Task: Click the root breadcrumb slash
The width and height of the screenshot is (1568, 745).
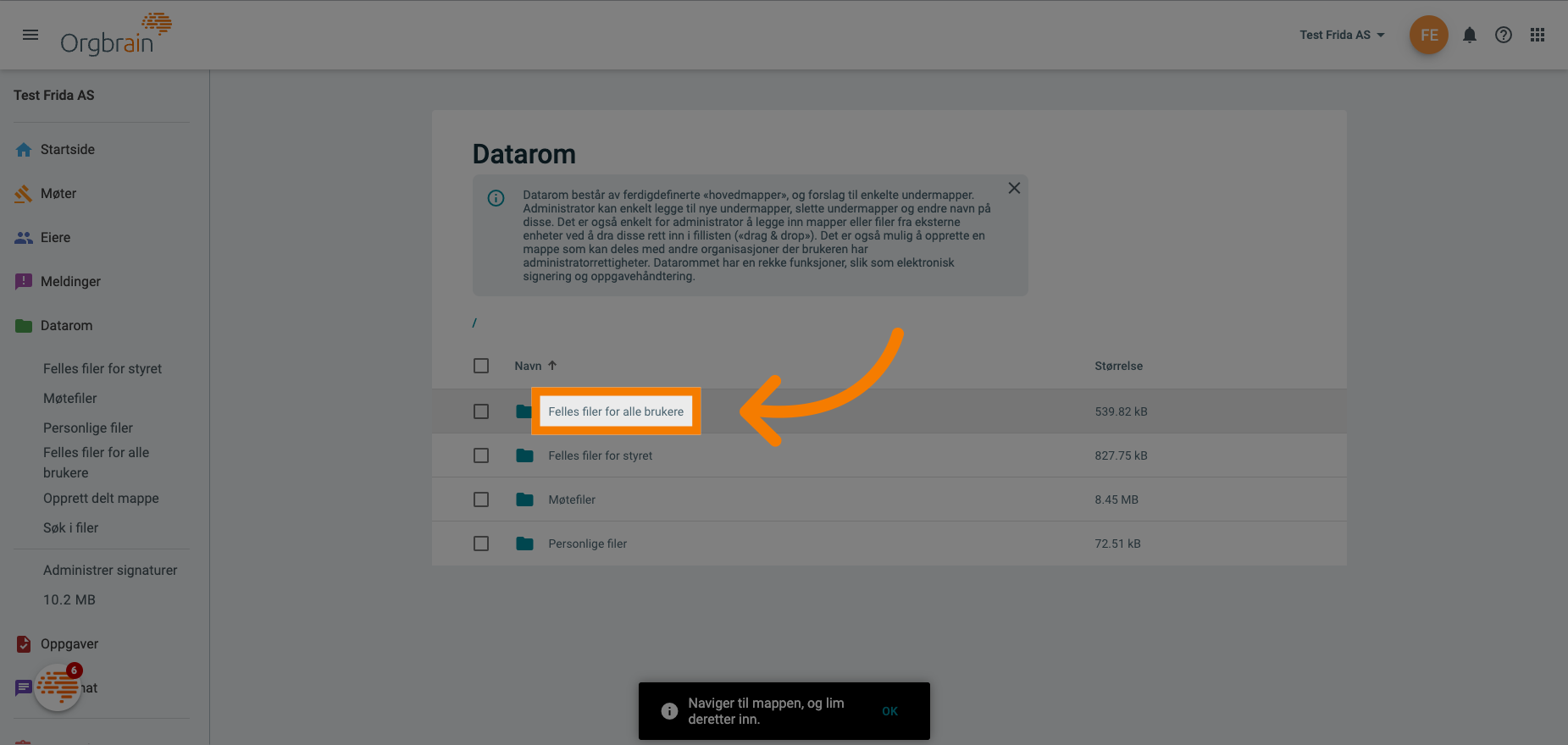Action: [x=474, y=323]
